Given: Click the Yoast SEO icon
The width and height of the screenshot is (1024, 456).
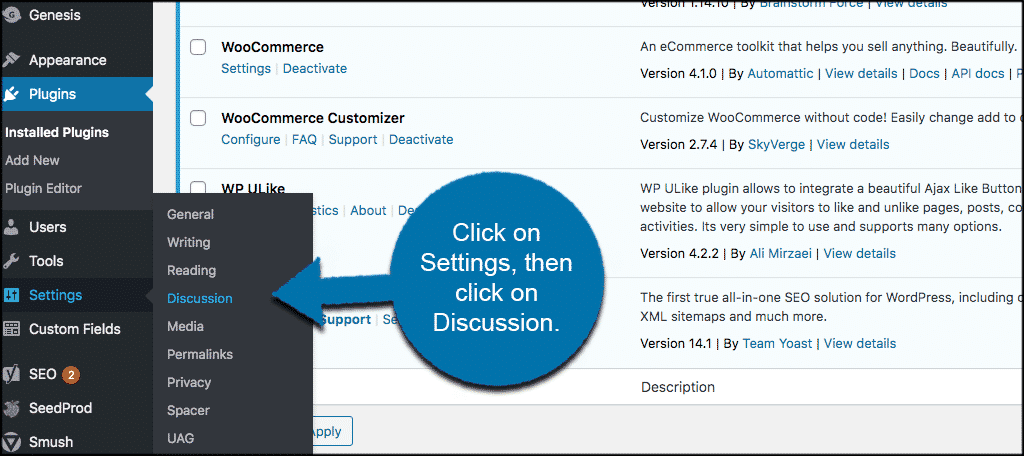Looking at the screenshot, I should [11, 375].
